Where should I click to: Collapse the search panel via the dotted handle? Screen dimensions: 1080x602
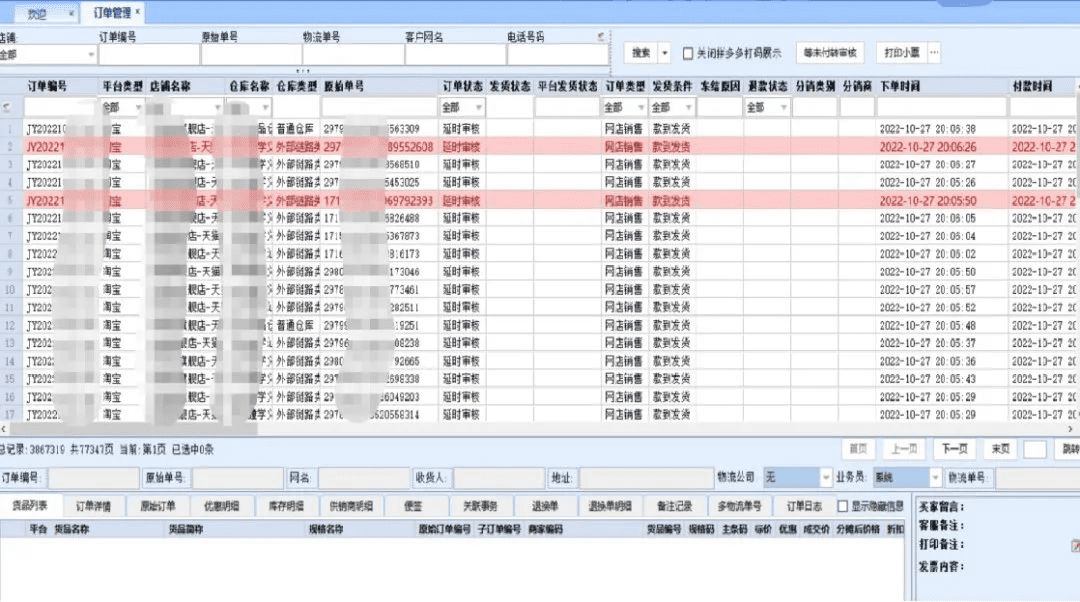303,71
